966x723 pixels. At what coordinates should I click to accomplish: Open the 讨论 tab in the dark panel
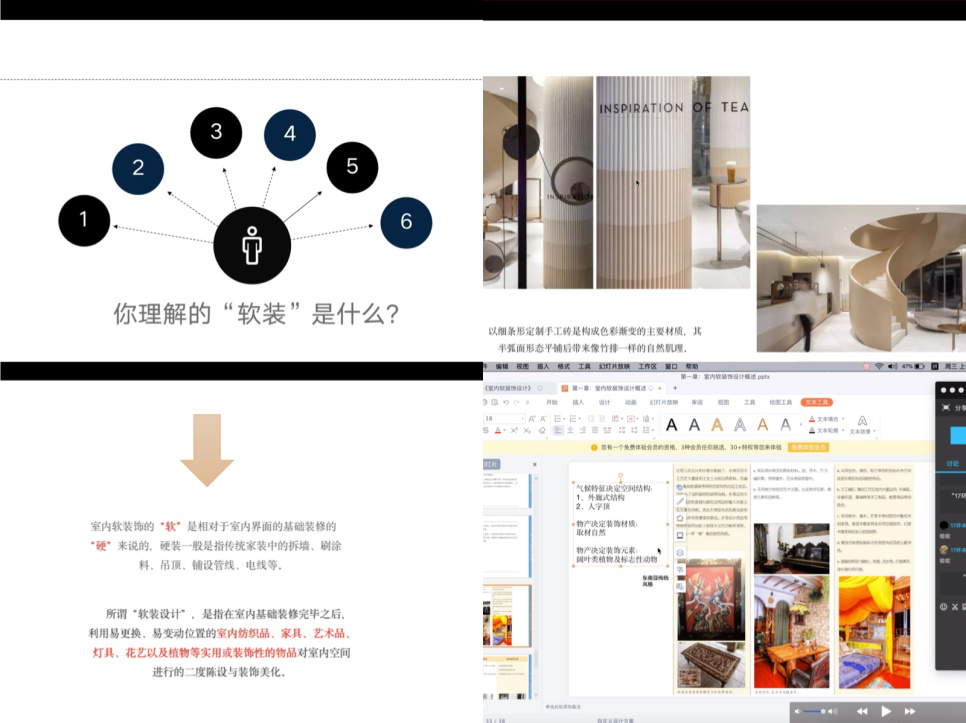952,464
